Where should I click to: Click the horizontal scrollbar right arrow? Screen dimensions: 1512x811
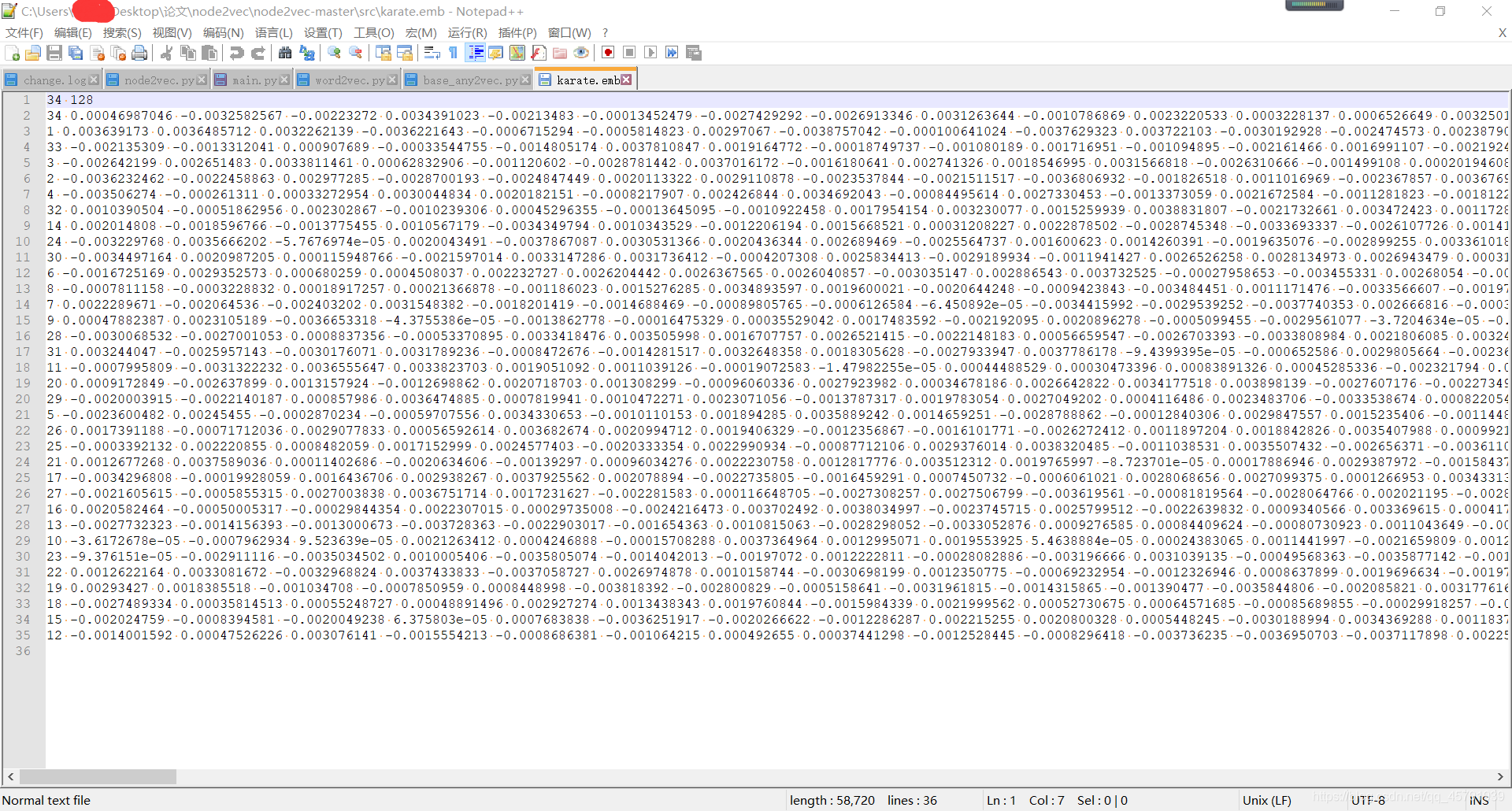1500,776
